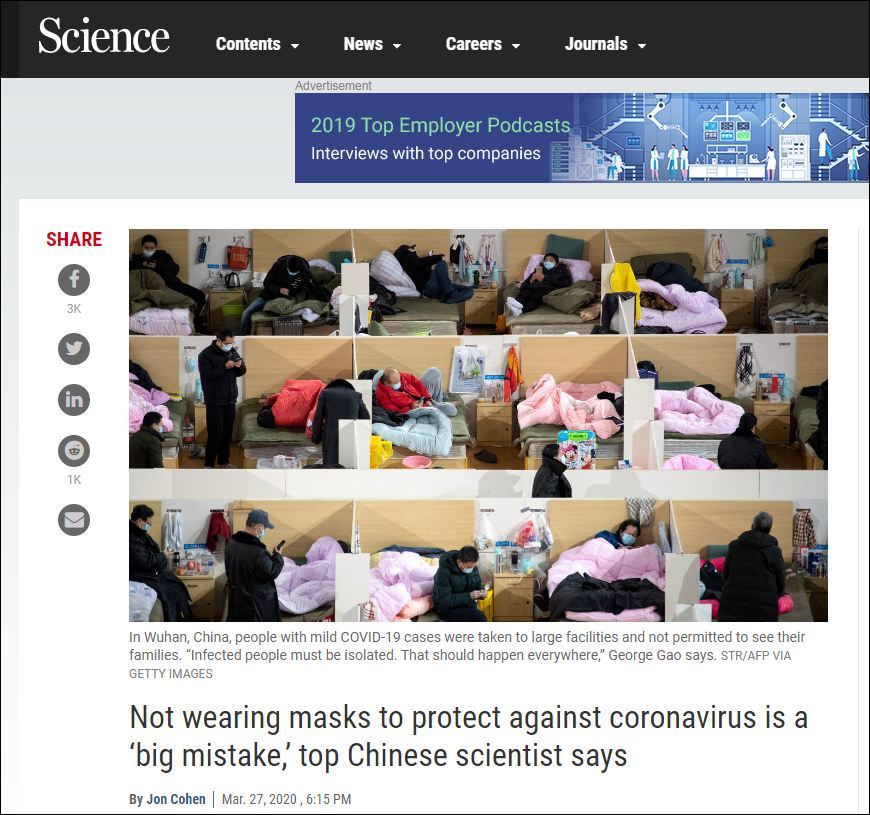Share article via Twitter bird icon
This screenshot has height=815, width=870.
pos(74,348)
